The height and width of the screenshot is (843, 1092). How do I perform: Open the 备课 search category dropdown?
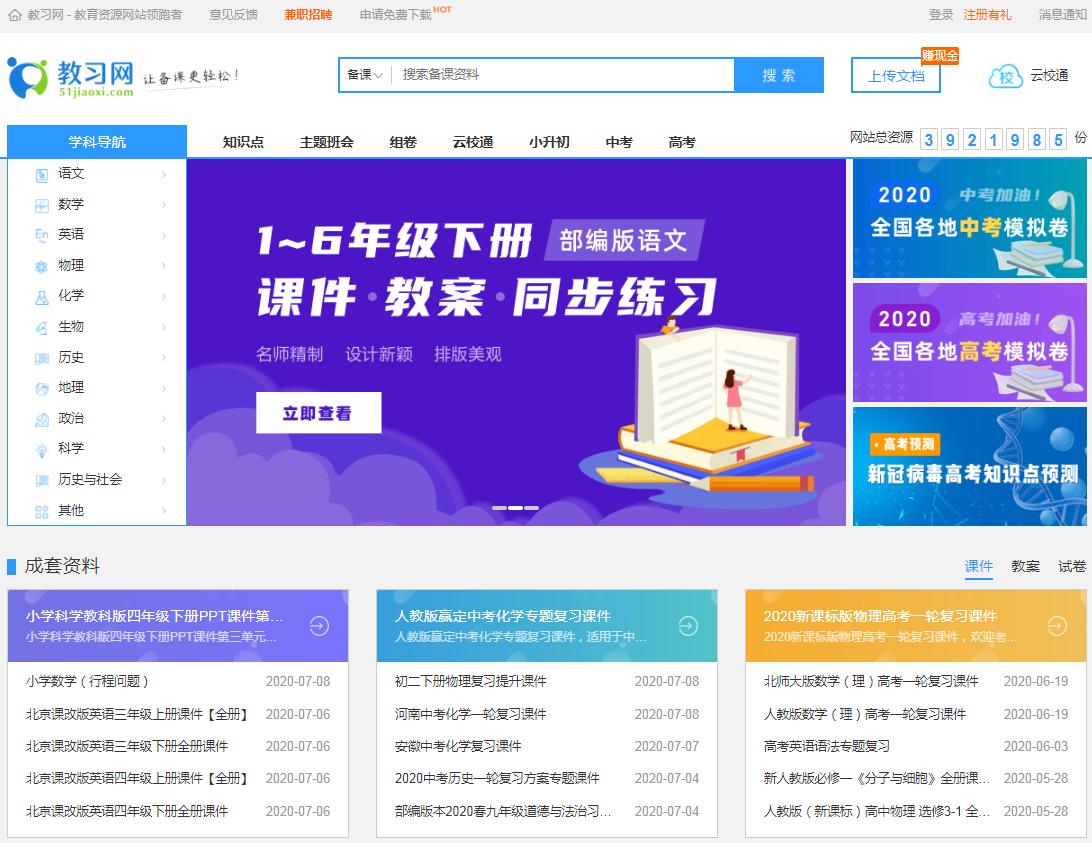(x=364, y=75)
